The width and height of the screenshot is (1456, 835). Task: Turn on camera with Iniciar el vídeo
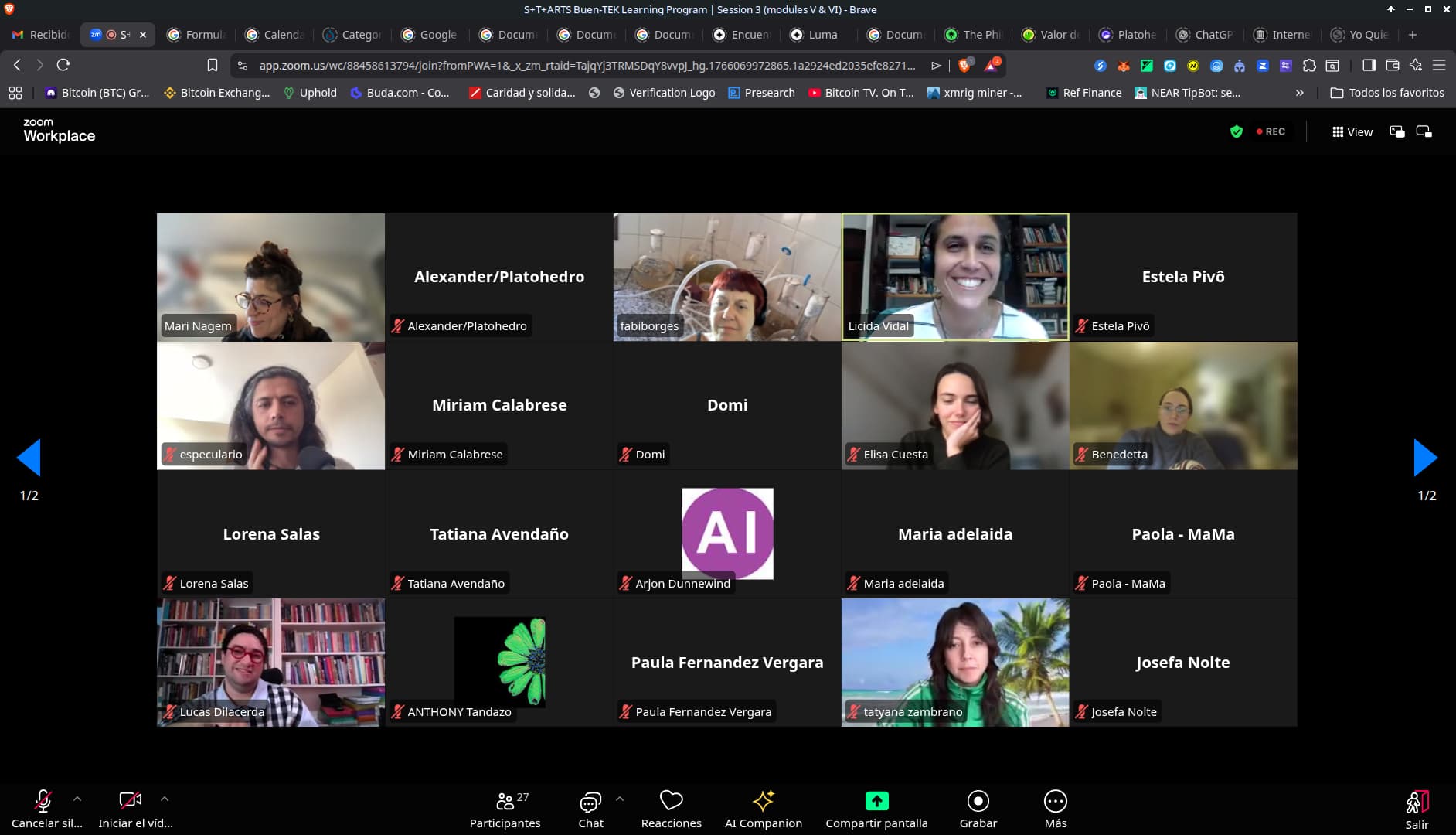coord(130,809)
